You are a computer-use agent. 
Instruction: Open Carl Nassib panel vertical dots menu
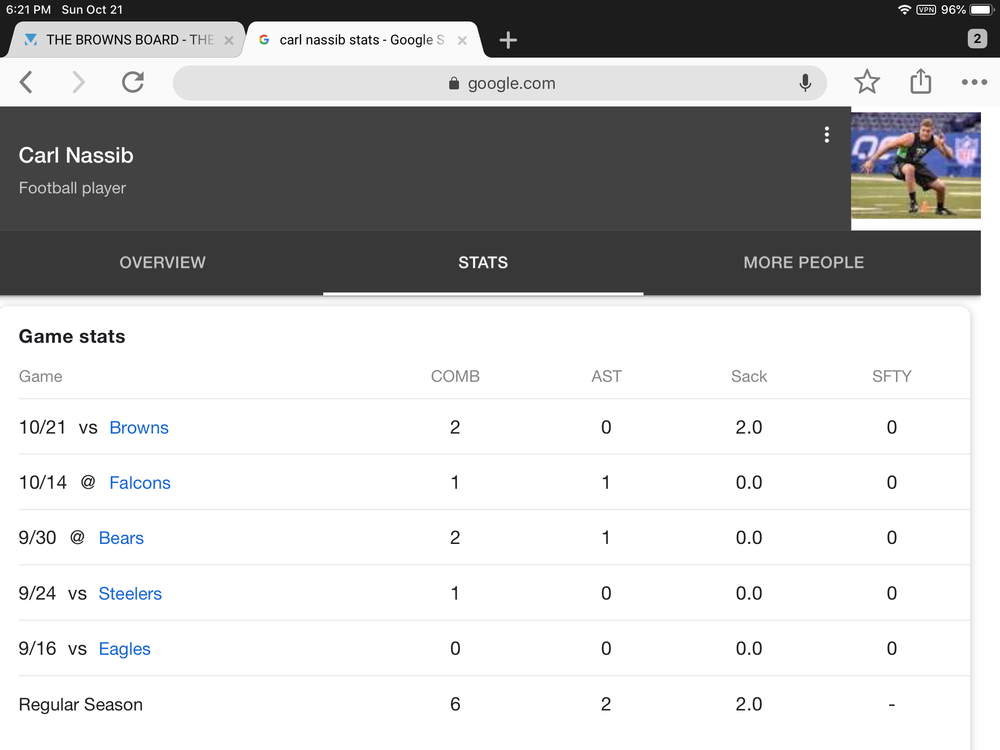(827, 135)
